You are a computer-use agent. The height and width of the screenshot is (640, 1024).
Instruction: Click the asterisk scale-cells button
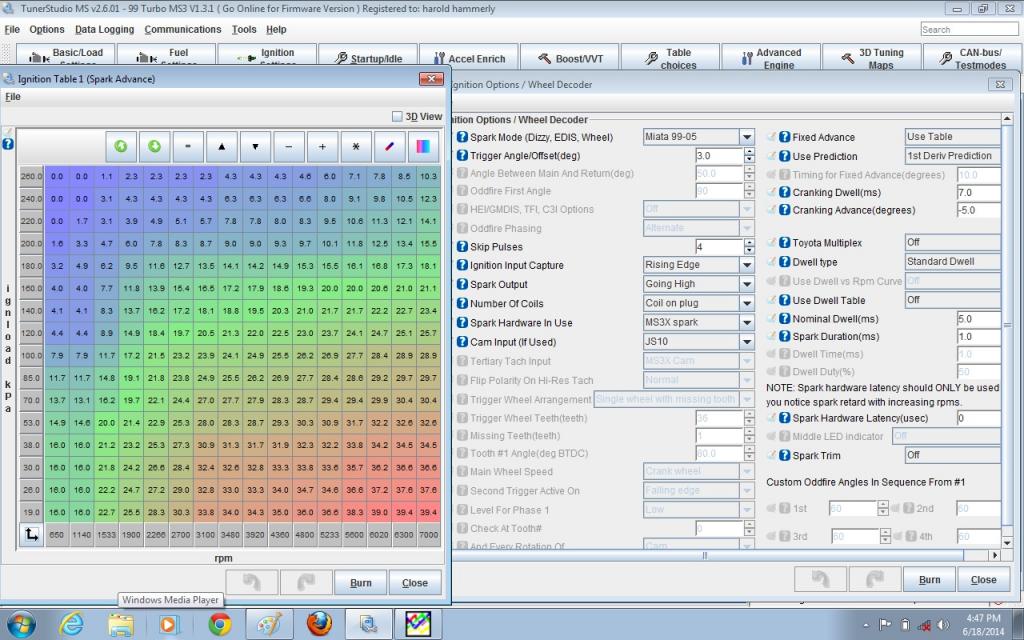pos(356,146)
